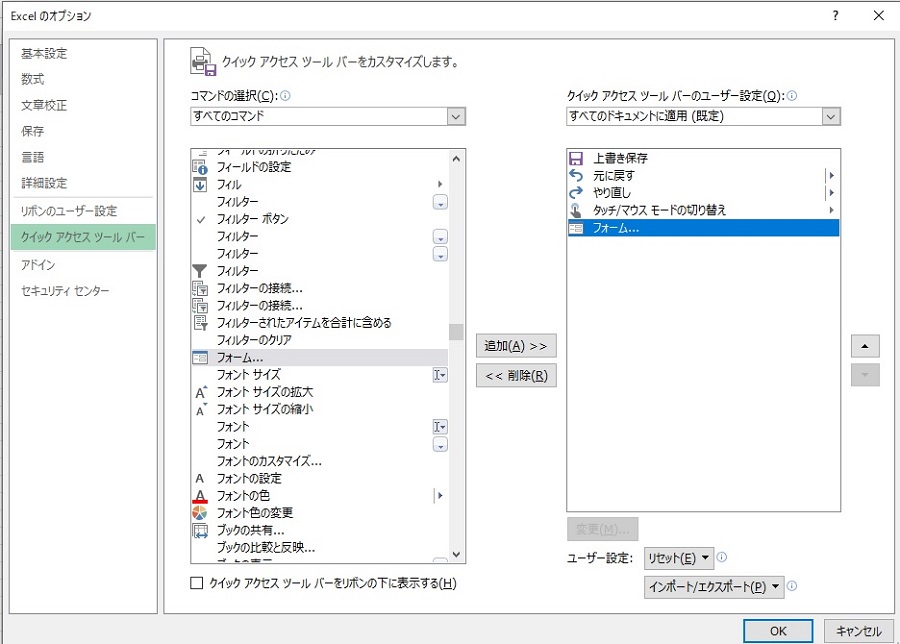Select the ブックの共有... command icon
This screenshot has width=900, height=644.
pos(200,530)
